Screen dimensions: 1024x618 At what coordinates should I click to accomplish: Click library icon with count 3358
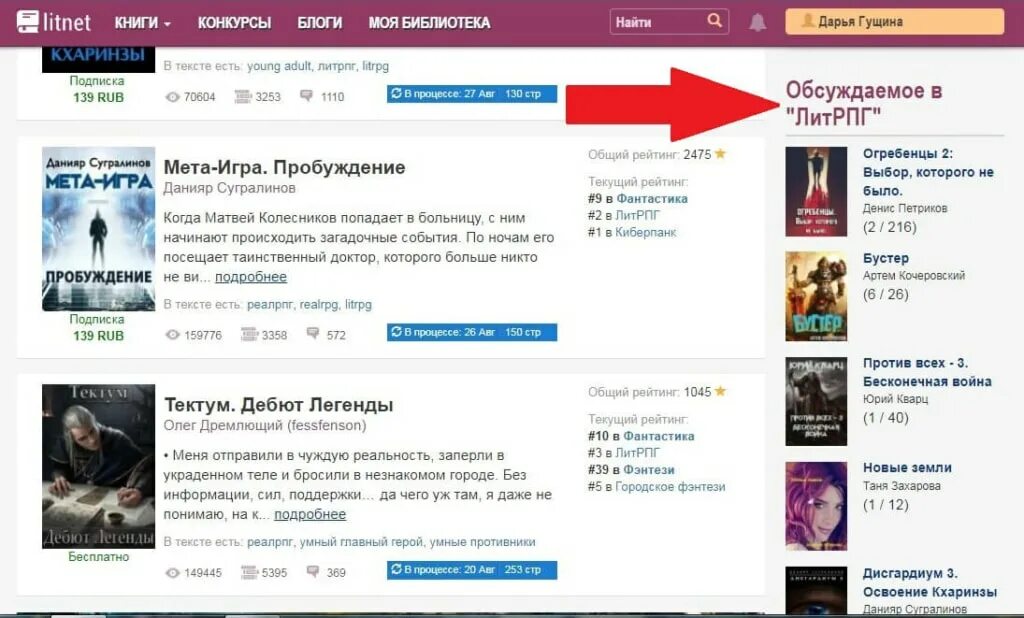pyautogui.click(x=249, y=334)
